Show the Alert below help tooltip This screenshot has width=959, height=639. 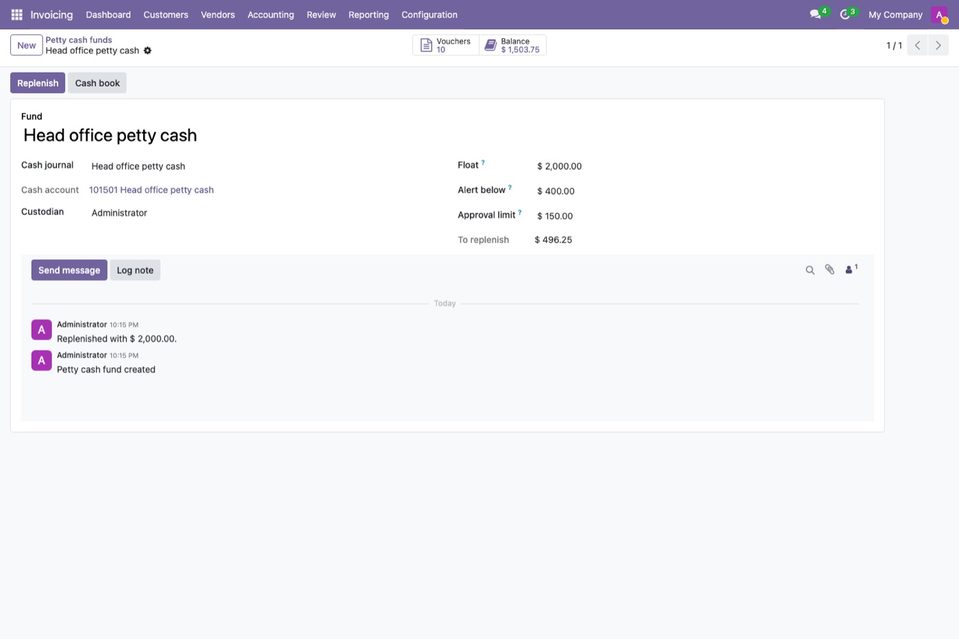pos(509,188)
